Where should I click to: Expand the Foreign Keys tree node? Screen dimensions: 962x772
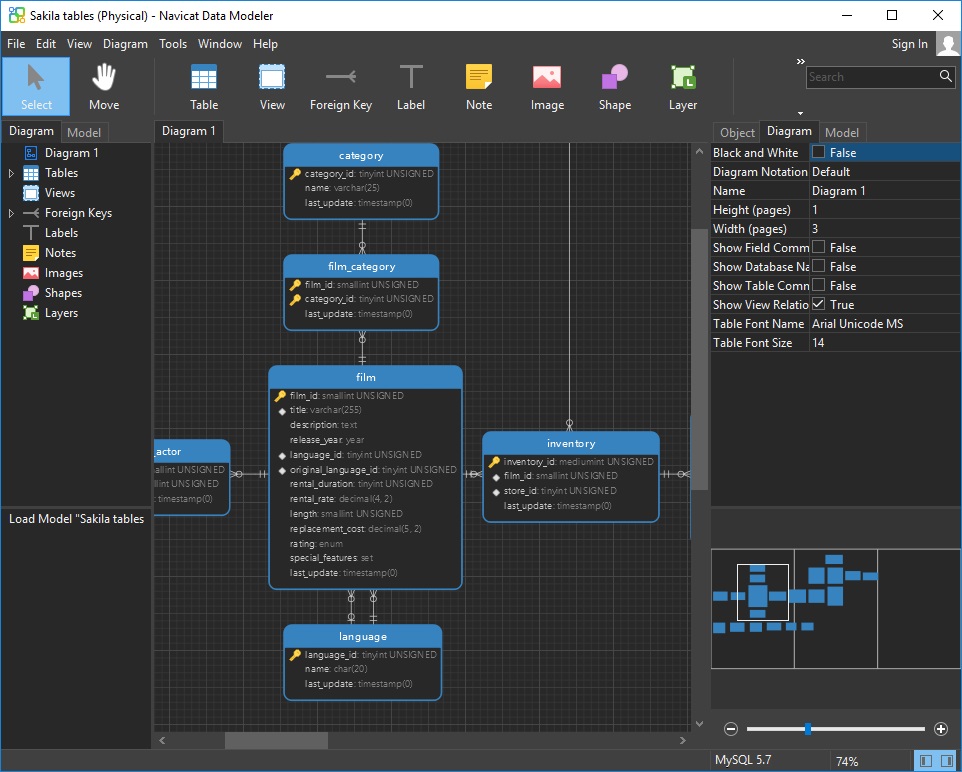pos(12,214)
